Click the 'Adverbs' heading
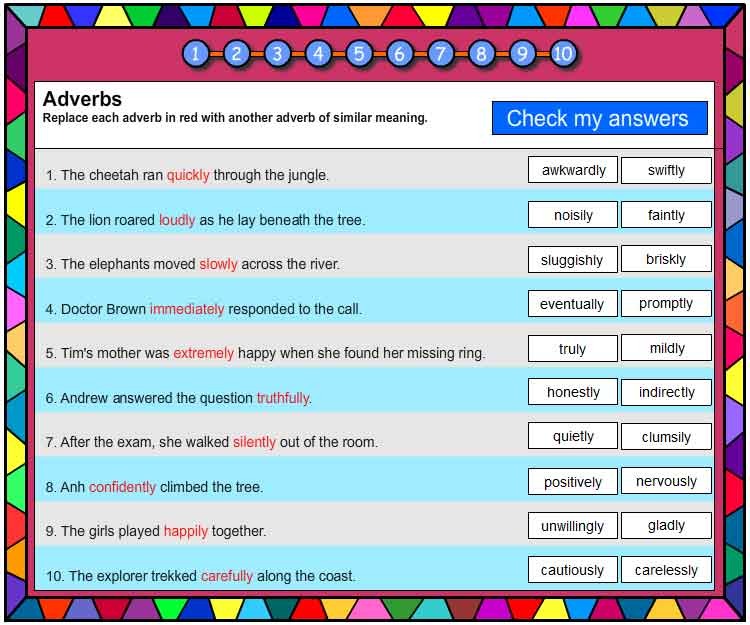750x625 pixels. (x=82, y=99)
